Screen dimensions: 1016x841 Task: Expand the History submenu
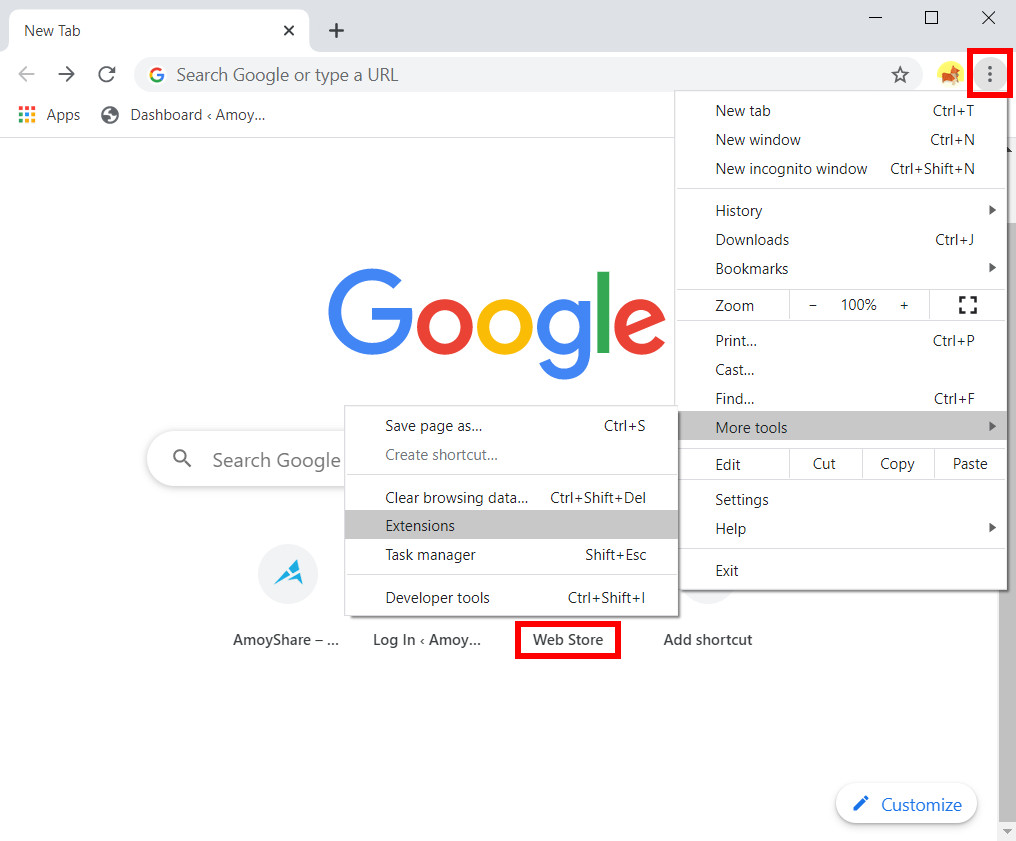click(x=842, y=211)
